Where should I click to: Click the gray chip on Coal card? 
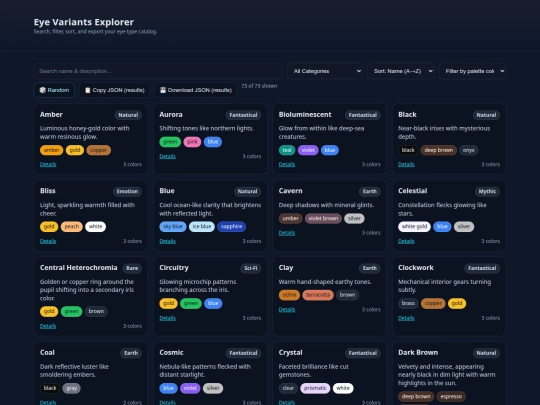coord(72,388)
